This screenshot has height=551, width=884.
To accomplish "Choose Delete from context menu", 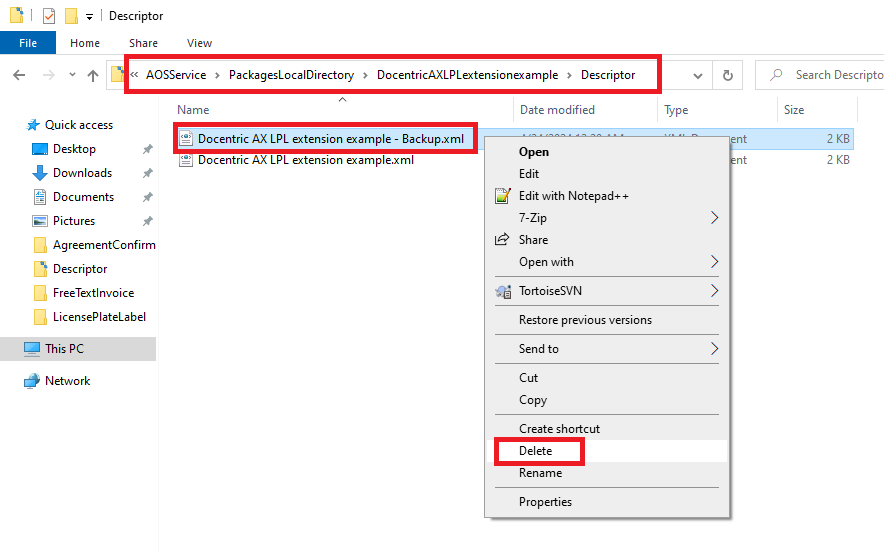I will (x=536, y=451).
